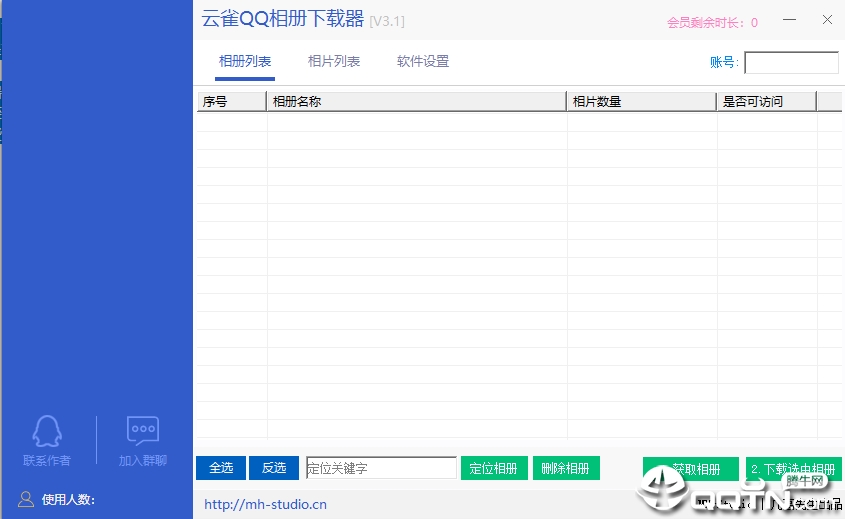Click the 相片数量 column header

pyautogui.click(x=641, y=101)
